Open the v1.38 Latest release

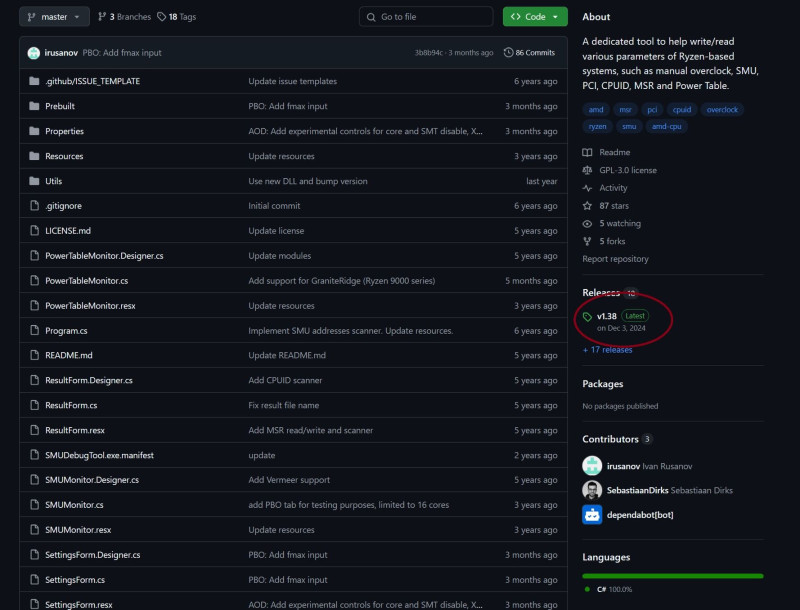616,321
